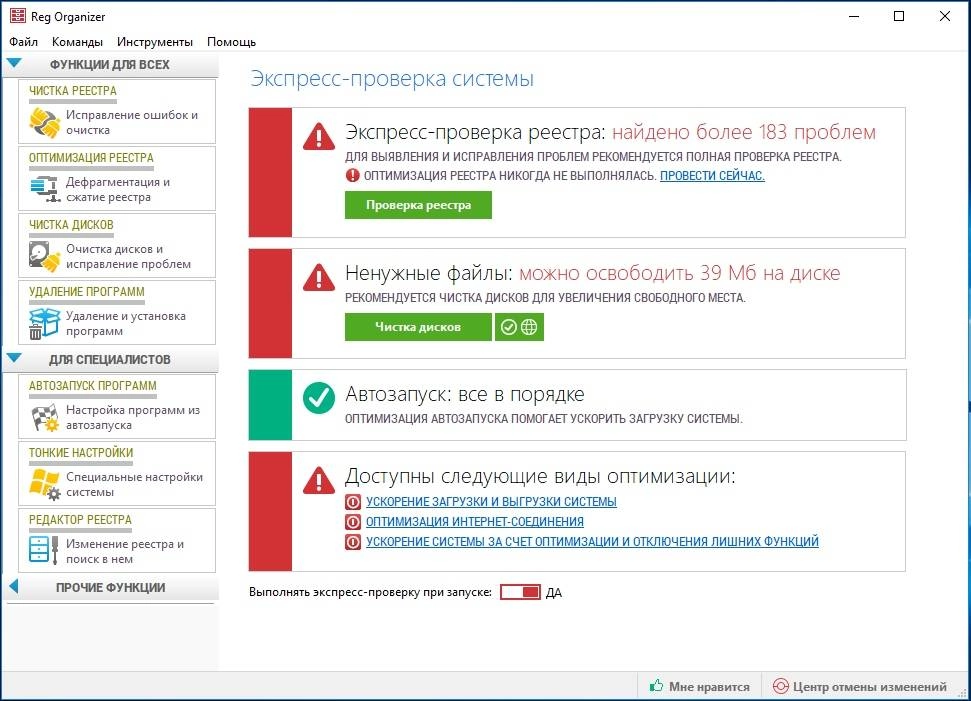This screenshot has height=701, width=971.
Task: Click the Проверка реестра button
Action: pos(418,205)
